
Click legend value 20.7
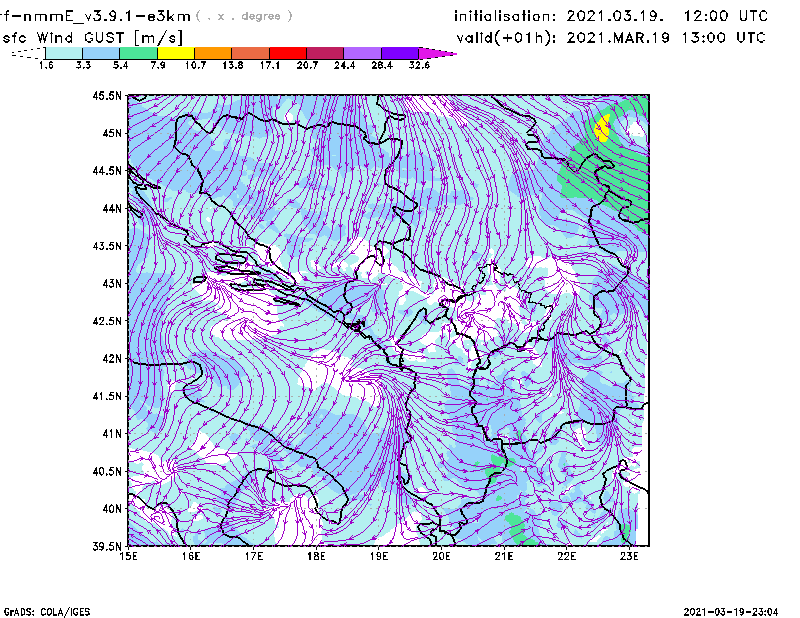(x=307, y=65)
